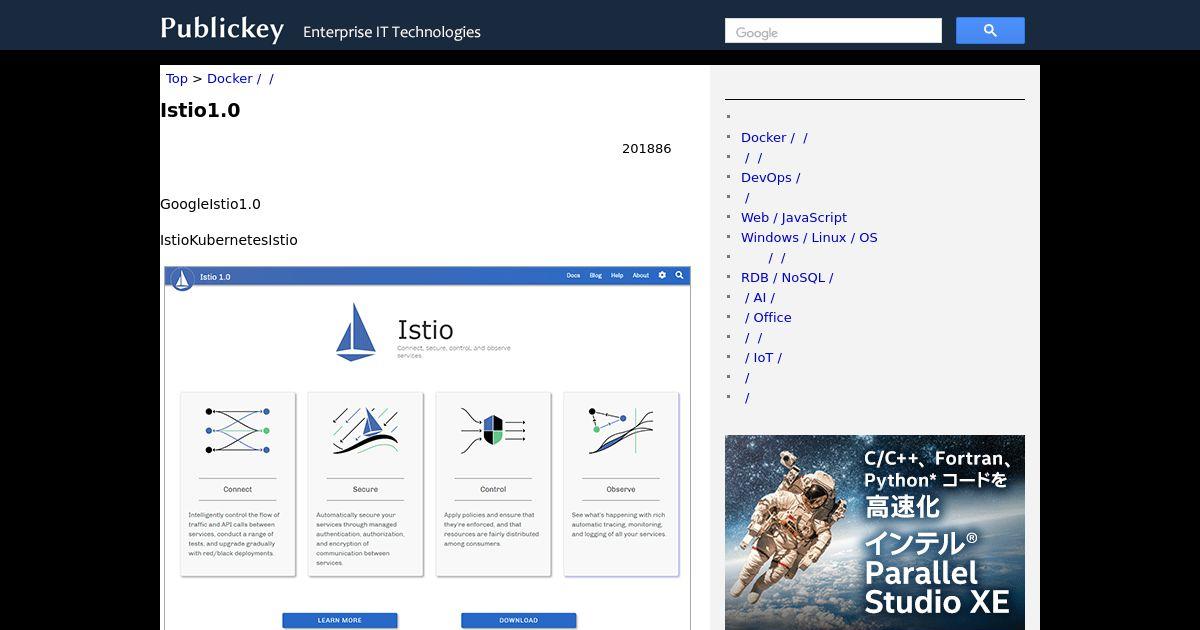Open the Docker category in sidebar
This screenshot has height=630, width=1200.
click(774, 137)
